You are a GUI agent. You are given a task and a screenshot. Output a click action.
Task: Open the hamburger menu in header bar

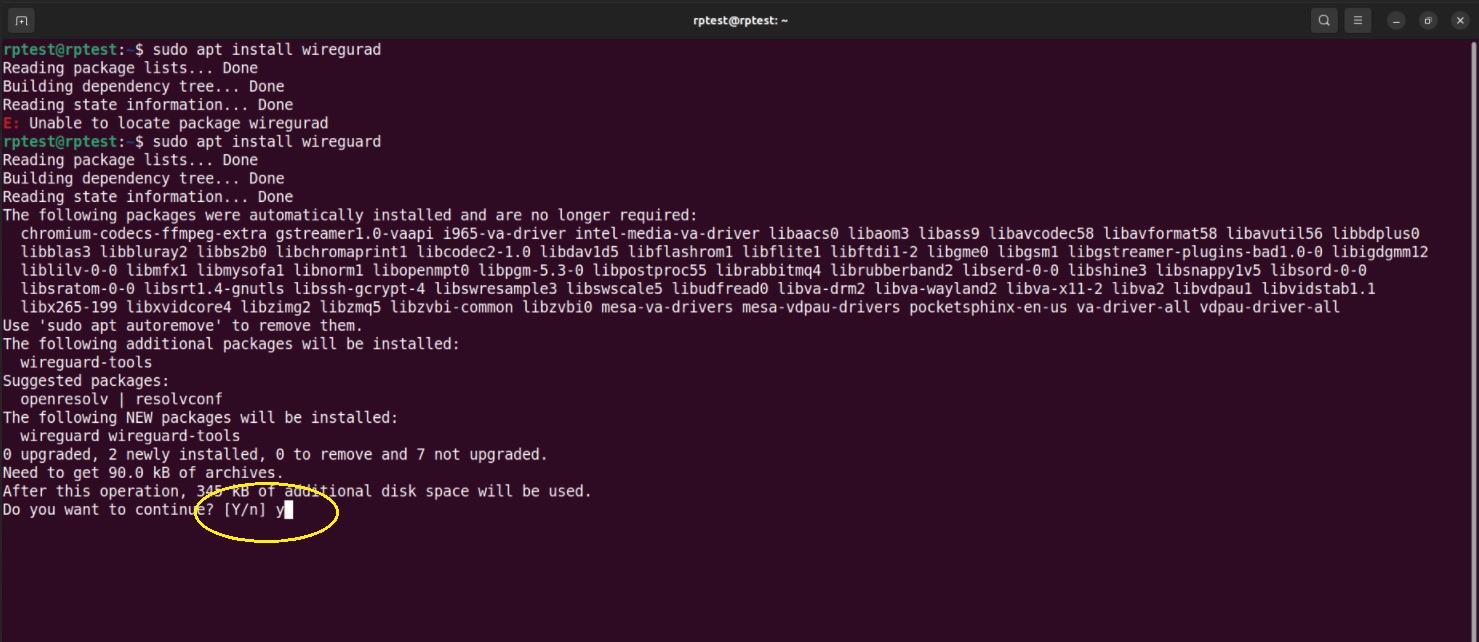(1357, 20)
